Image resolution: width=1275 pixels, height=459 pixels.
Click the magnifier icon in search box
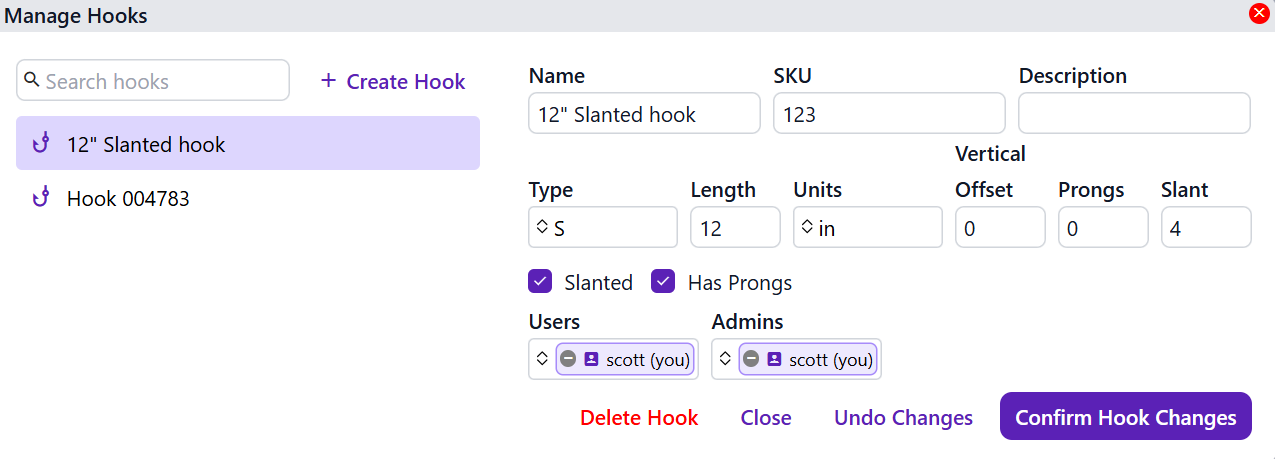pos(32,80)
